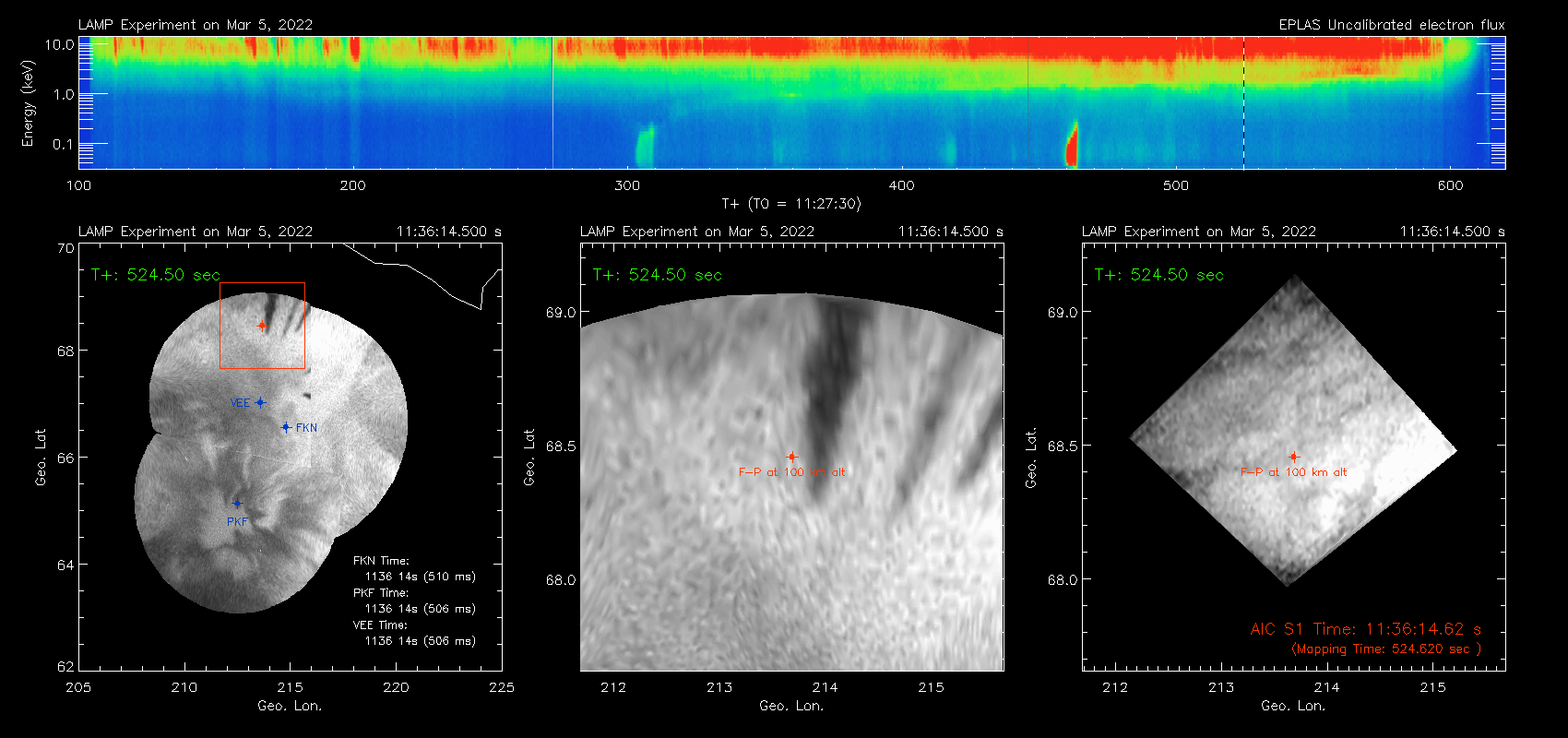The image size is (1568, 738).
Task: Click the blue PKF station marker
Action: point(237,504)
